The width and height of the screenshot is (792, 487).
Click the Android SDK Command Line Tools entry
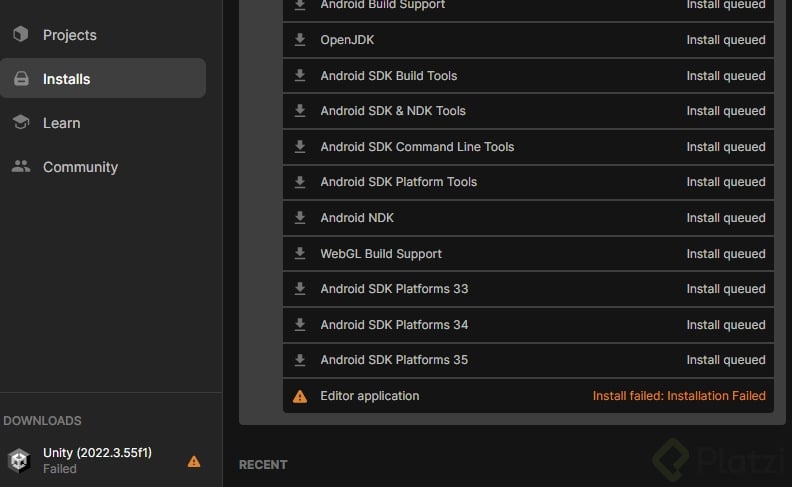click(x=417, y=147)
